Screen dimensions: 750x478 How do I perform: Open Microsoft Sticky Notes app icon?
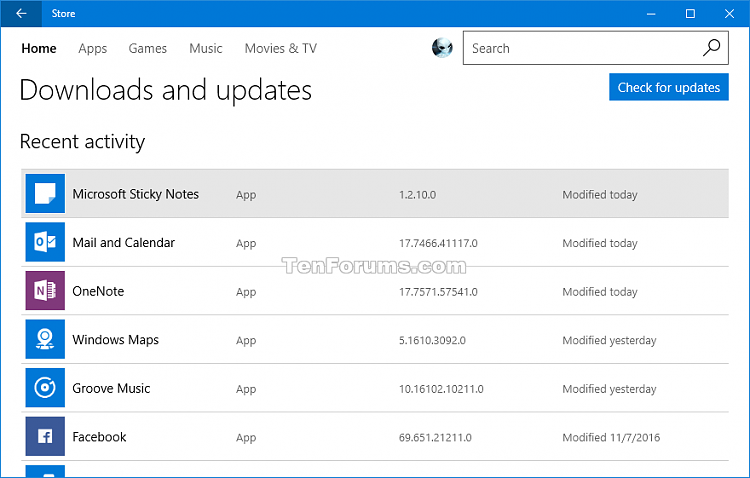click(45, 194)
